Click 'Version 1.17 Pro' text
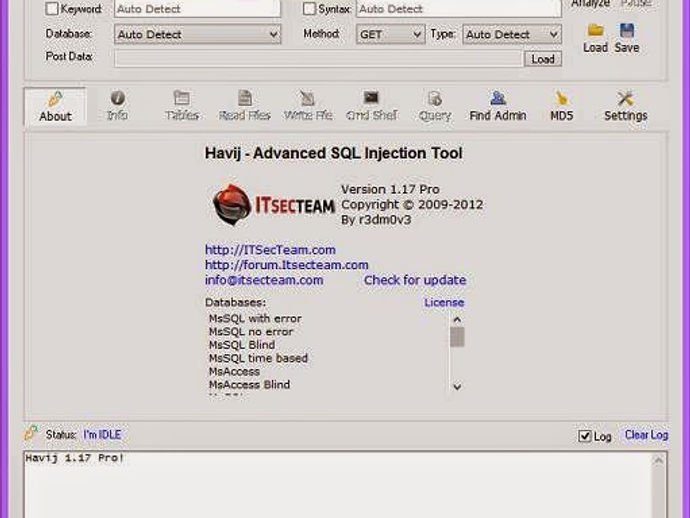This screenshot has height=518, width=690. click(x=390, y=190)
